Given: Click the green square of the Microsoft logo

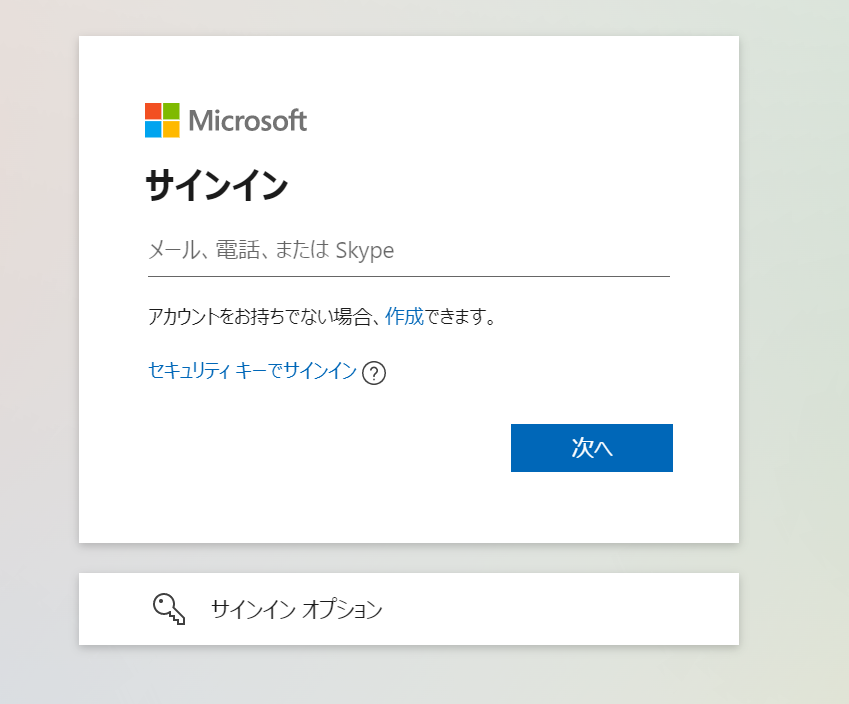Looking at the screenshot, I should point(171,111).
